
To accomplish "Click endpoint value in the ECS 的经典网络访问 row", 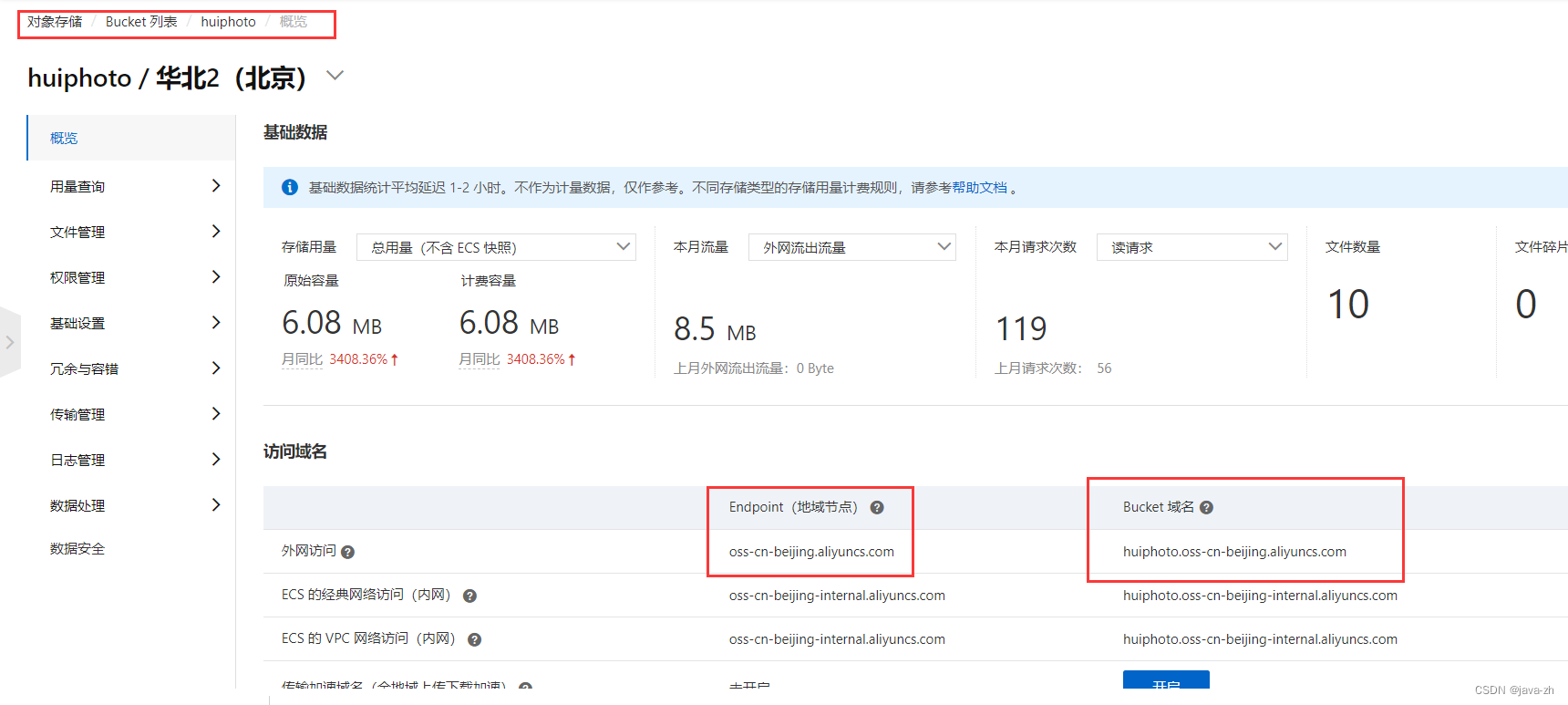I will click(x=837, y=596).
